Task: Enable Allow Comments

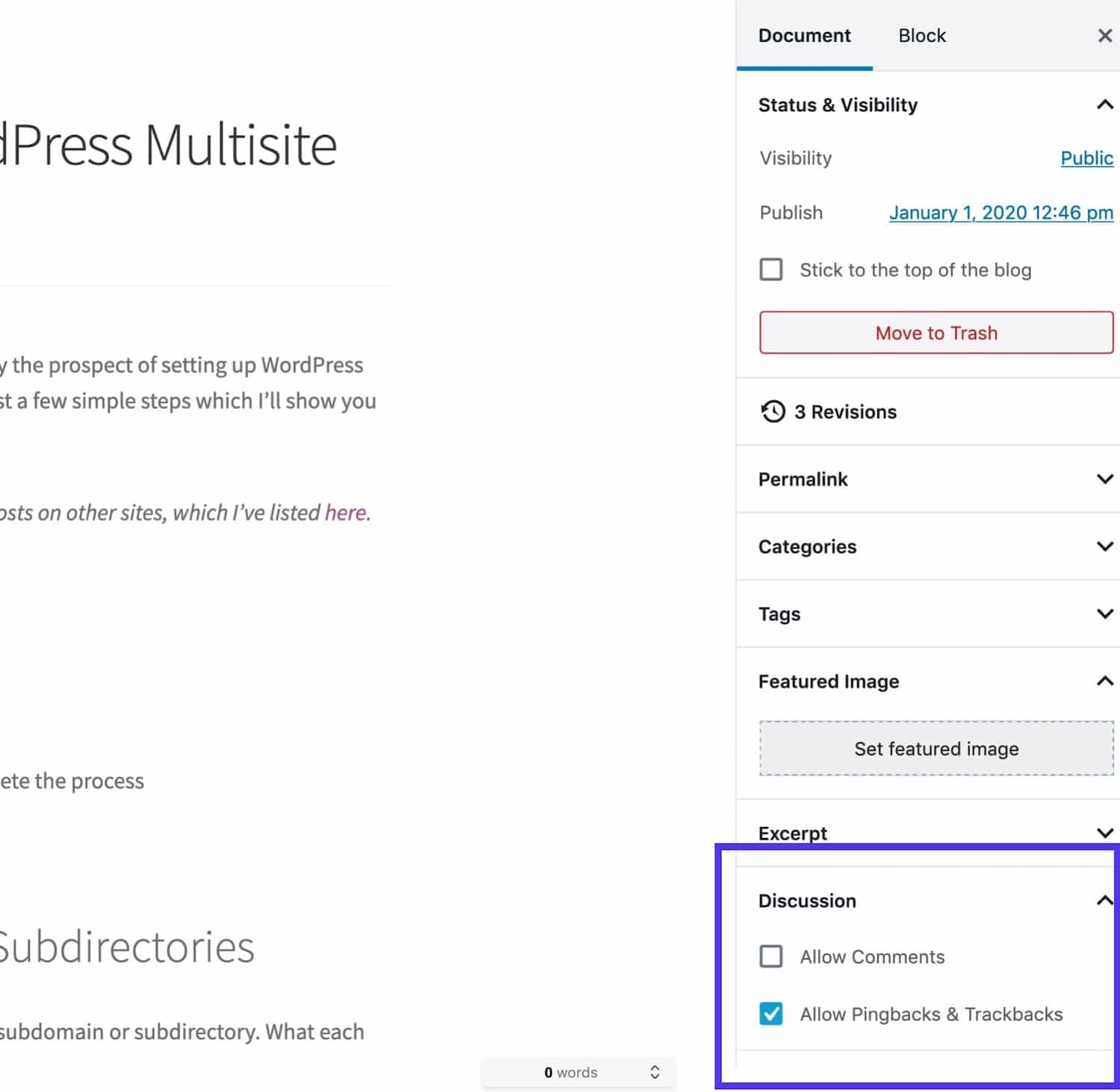Action: click(x=771, y=956)
